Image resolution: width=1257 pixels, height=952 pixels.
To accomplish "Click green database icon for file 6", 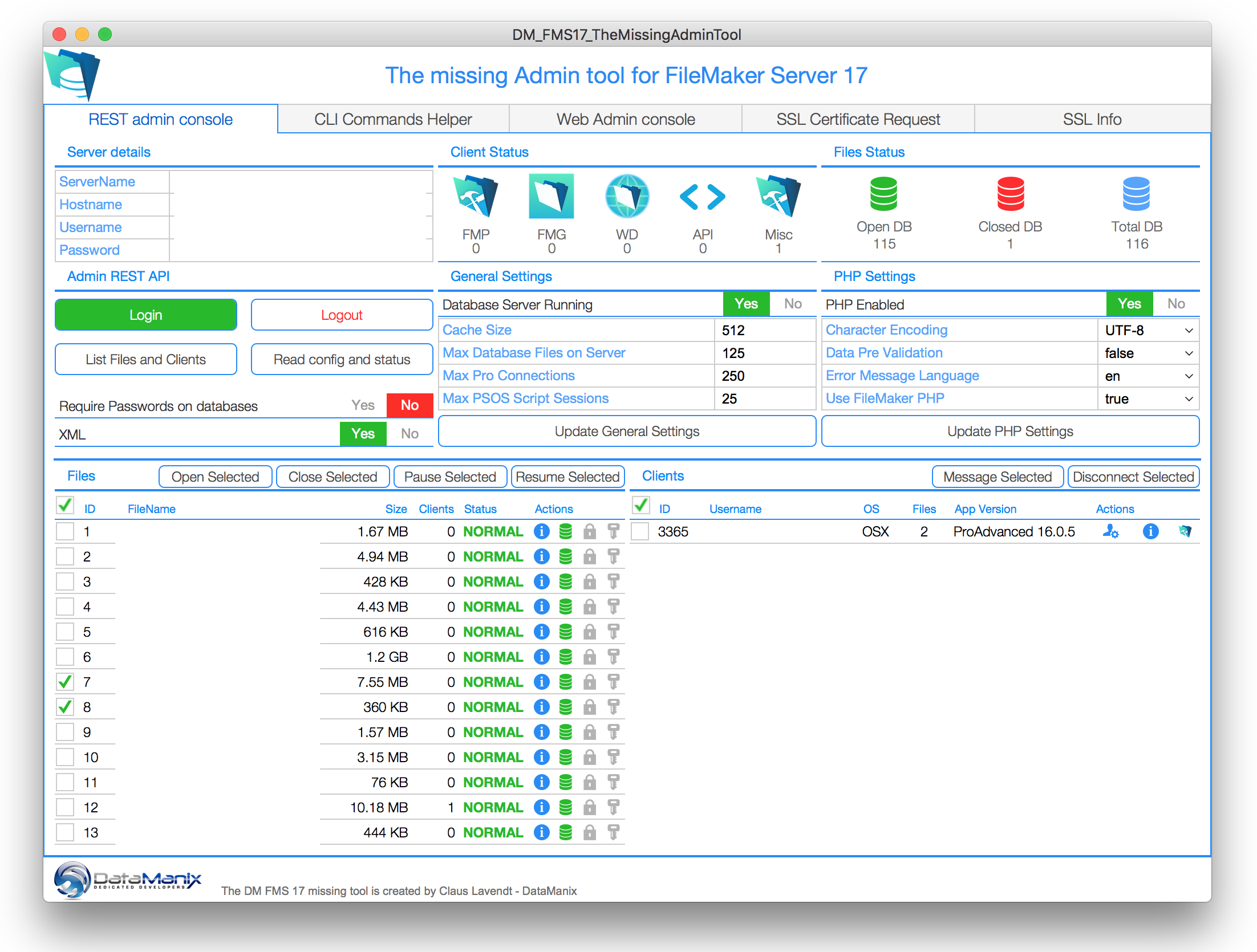I will pyautogui.click(x=566, y=657).
